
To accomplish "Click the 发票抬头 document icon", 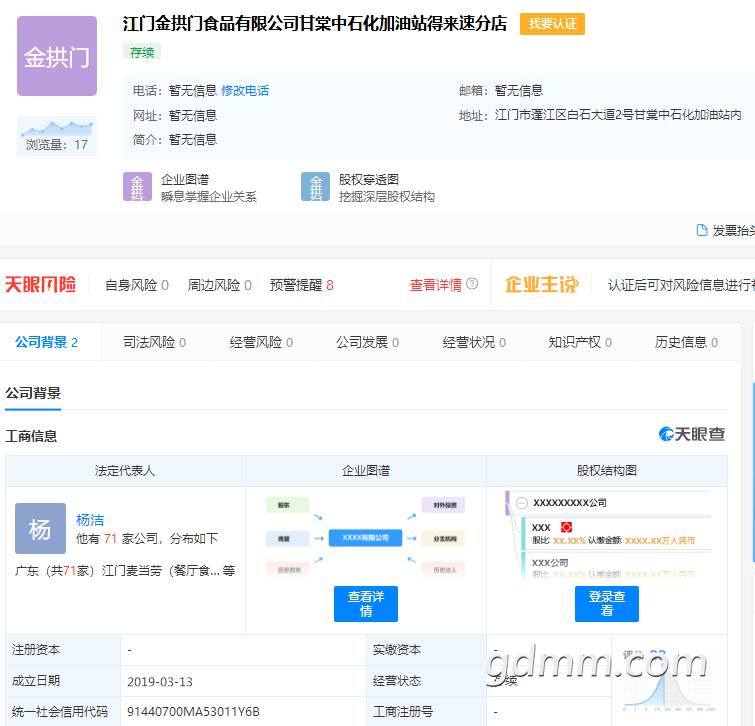I will click(702, 230).
